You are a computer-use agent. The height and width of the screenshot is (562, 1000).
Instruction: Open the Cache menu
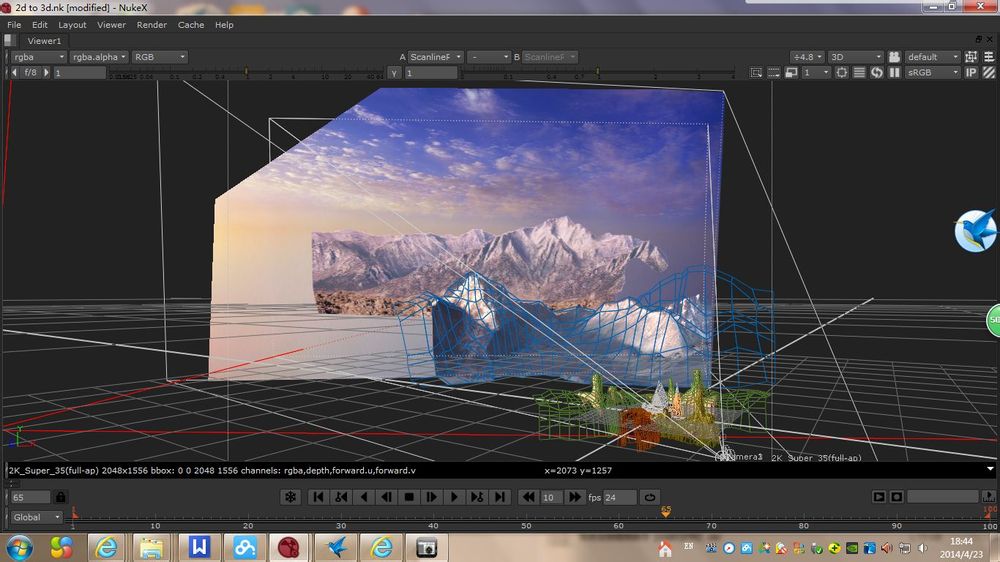tap(191, 25)
